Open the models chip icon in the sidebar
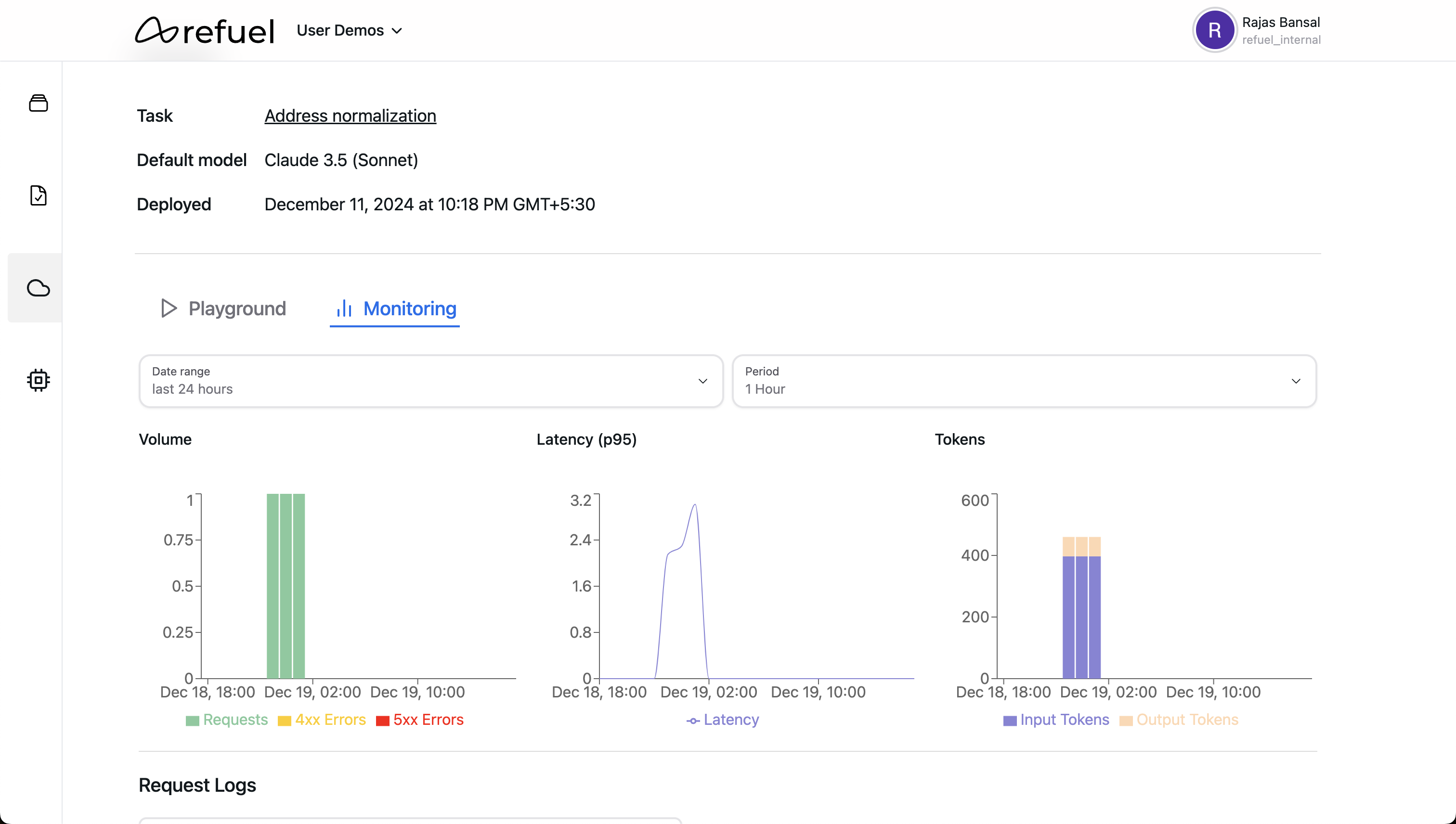The image size is (1456, 824). pyautogui.click(x=38, y=380)
